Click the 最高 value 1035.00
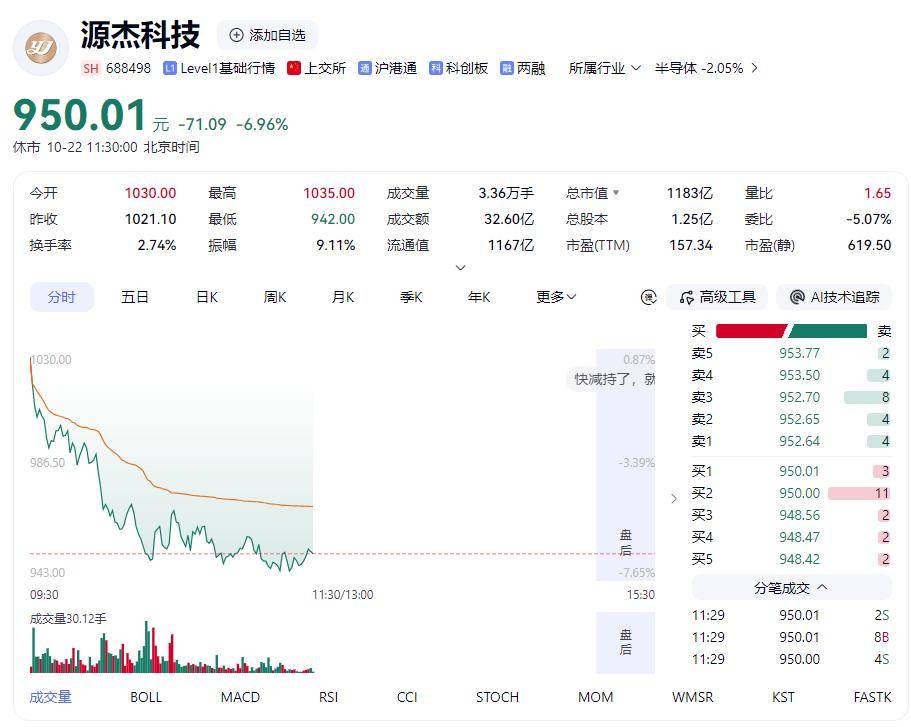Screen dimensions: 911x727 (x=329, y=193)
